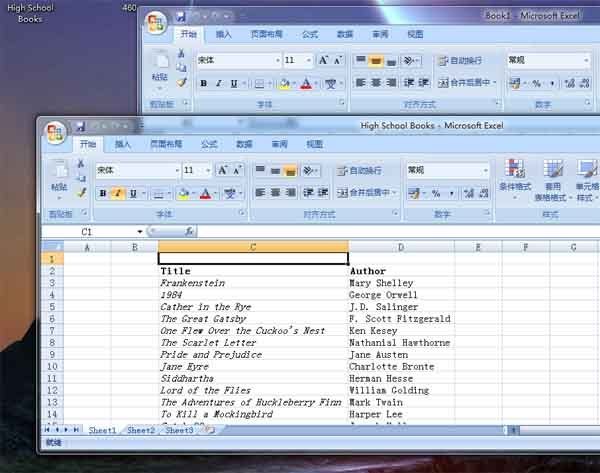Click format painter brush in Book1 window
The height and width of the screenshot is (473, 600).
(181, 82)
